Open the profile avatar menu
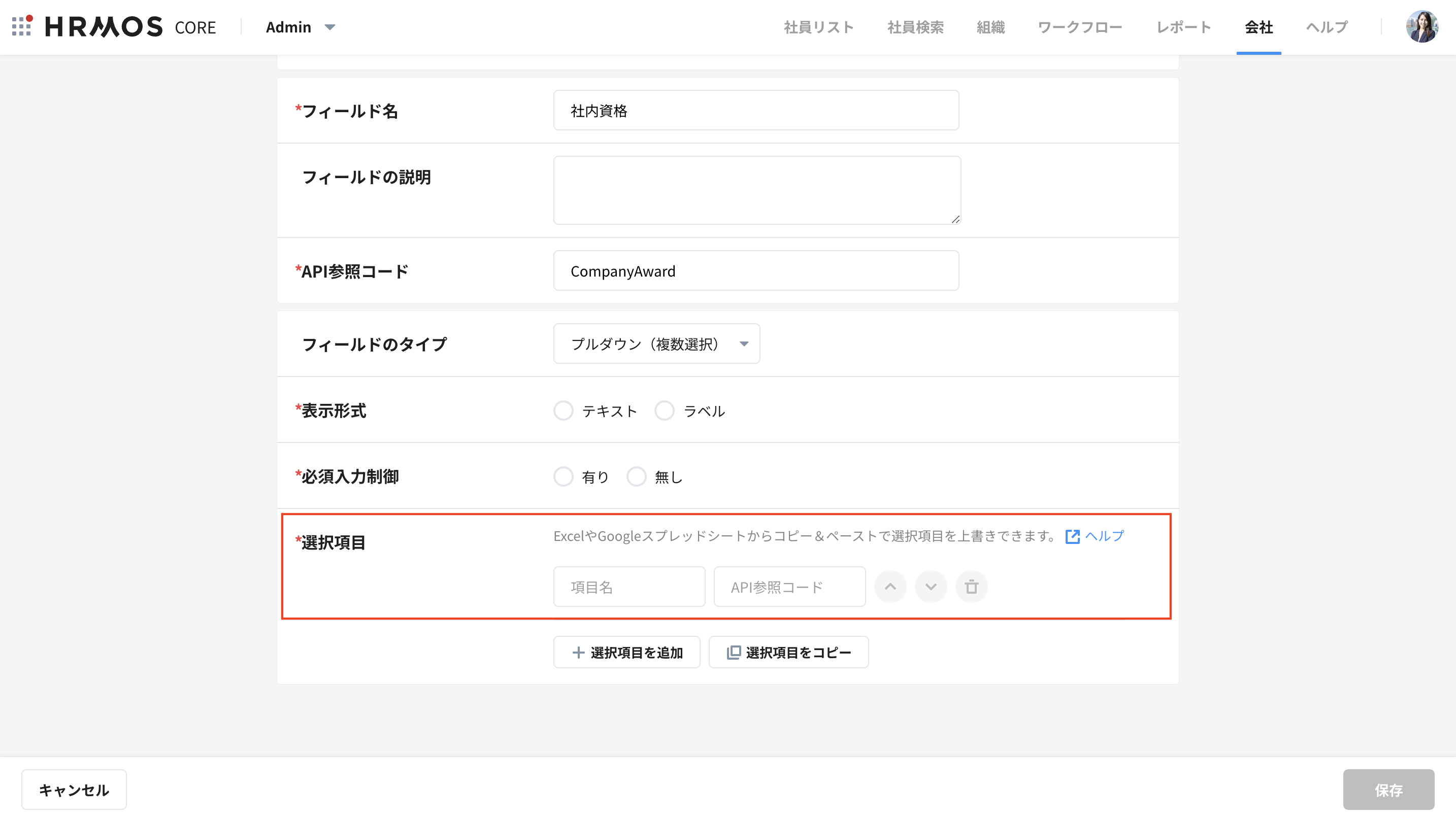This screenshot has width=1456, height=819. (1423, 26)
